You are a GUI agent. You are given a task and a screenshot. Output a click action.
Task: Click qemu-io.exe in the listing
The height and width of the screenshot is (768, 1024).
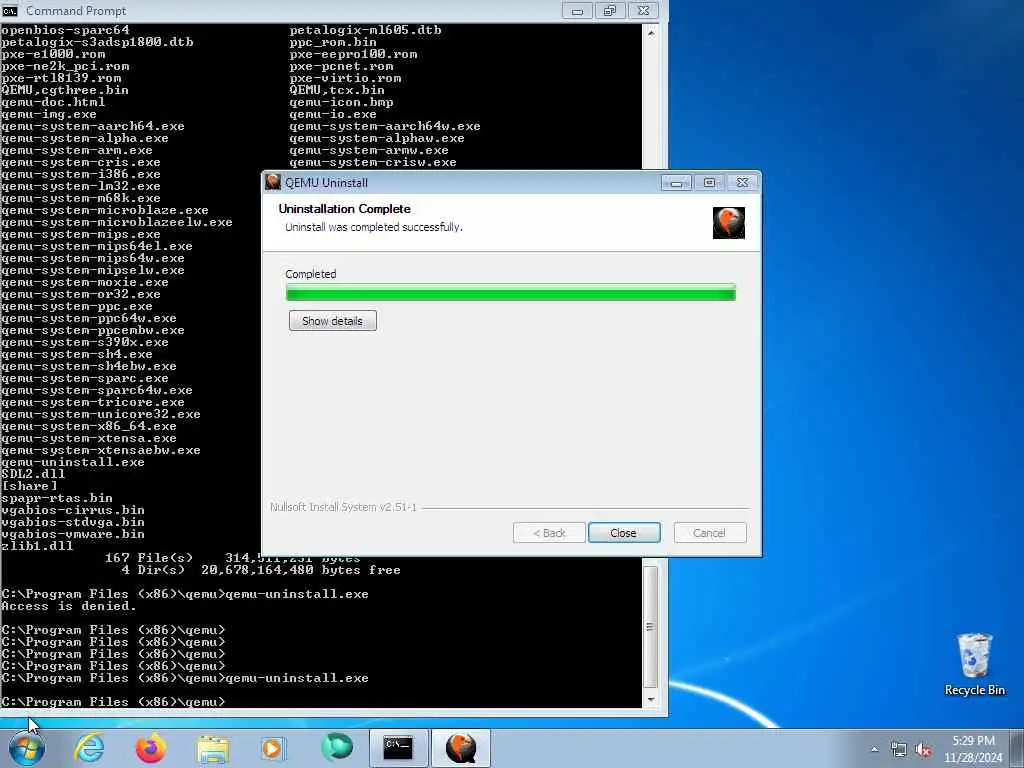[x=333, y=114]
